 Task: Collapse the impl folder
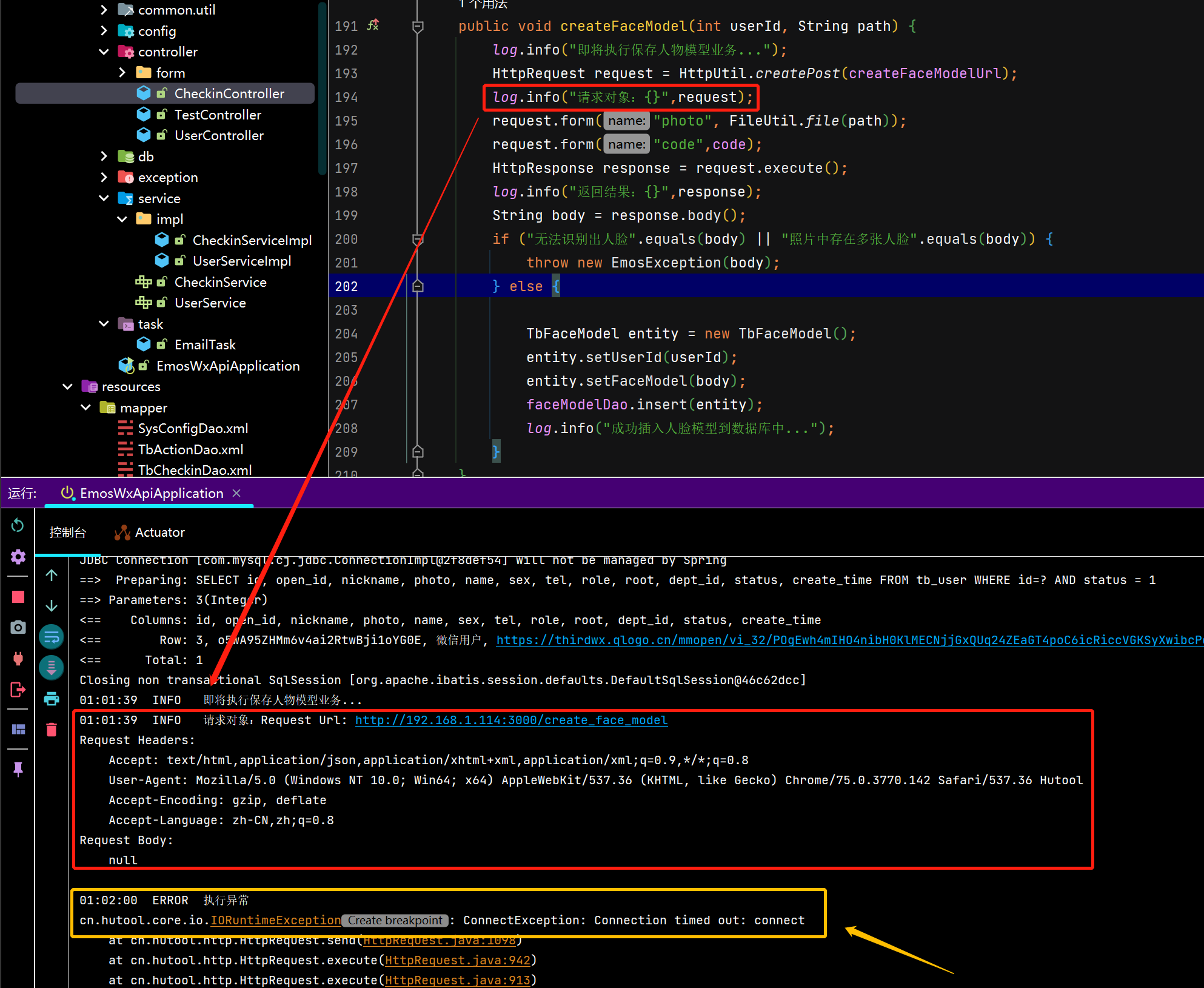122,219
